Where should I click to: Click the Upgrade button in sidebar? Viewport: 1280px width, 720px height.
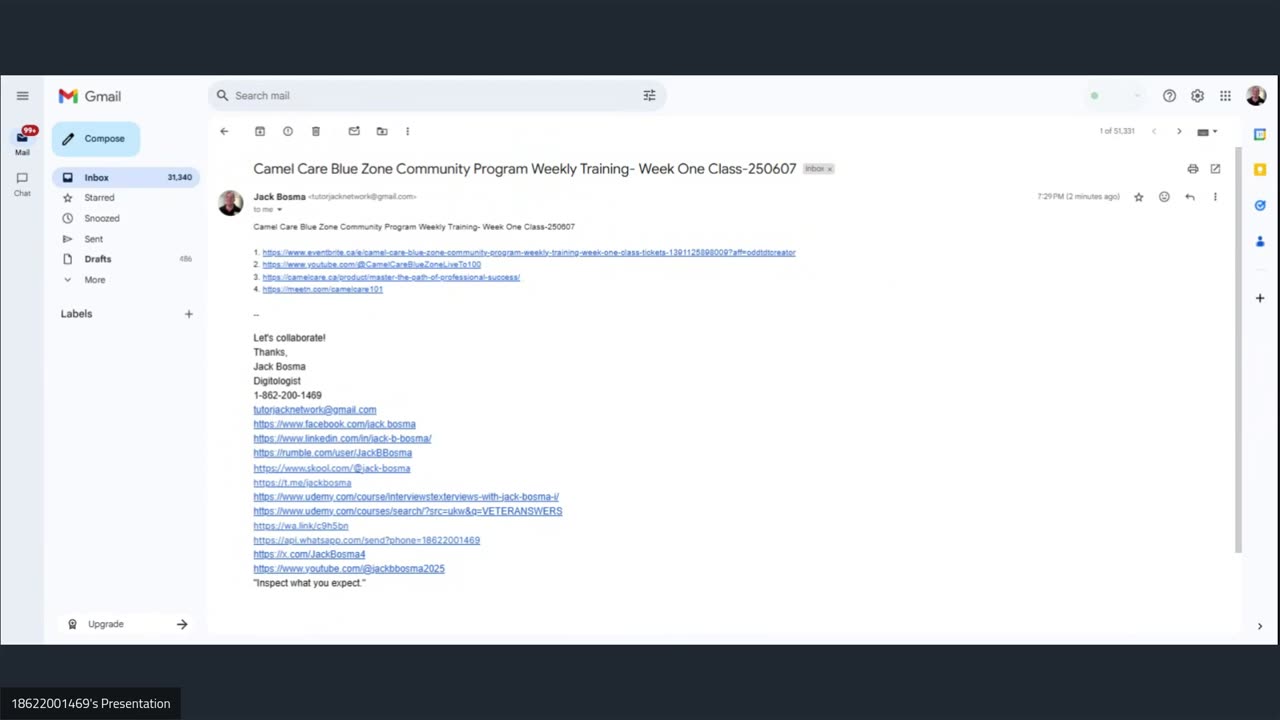pos(126,624)
